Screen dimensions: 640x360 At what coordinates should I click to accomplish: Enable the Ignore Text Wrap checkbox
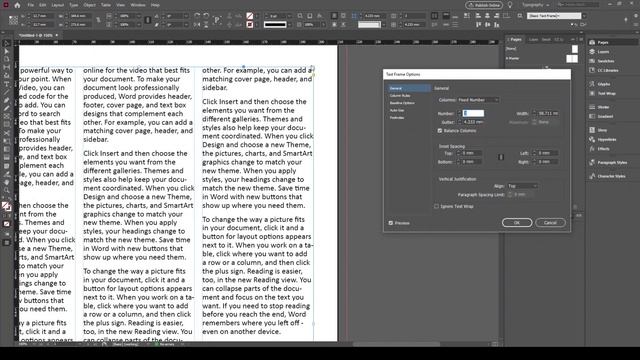(436, 206)
